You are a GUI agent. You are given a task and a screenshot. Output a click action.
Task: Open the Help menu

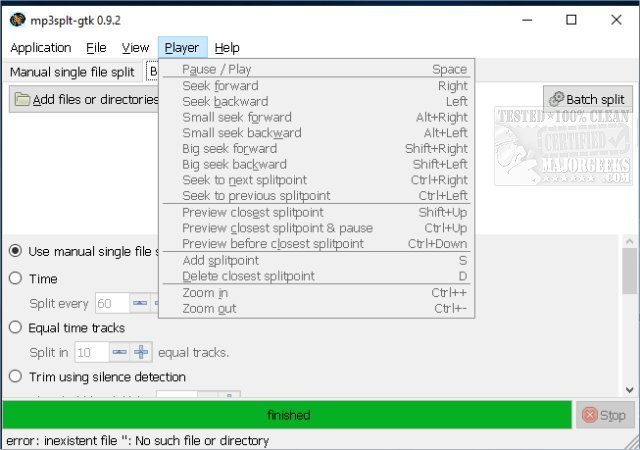click(x=227, y=48)
